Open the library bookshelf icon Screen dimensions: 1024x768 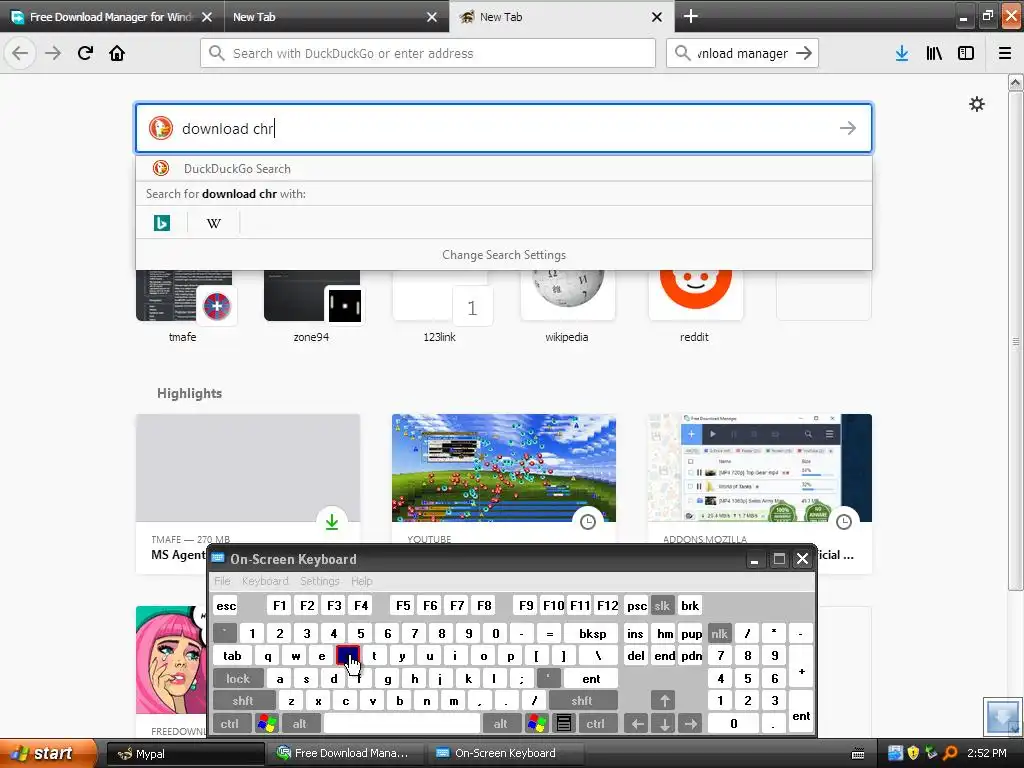[x=934, y=53]
